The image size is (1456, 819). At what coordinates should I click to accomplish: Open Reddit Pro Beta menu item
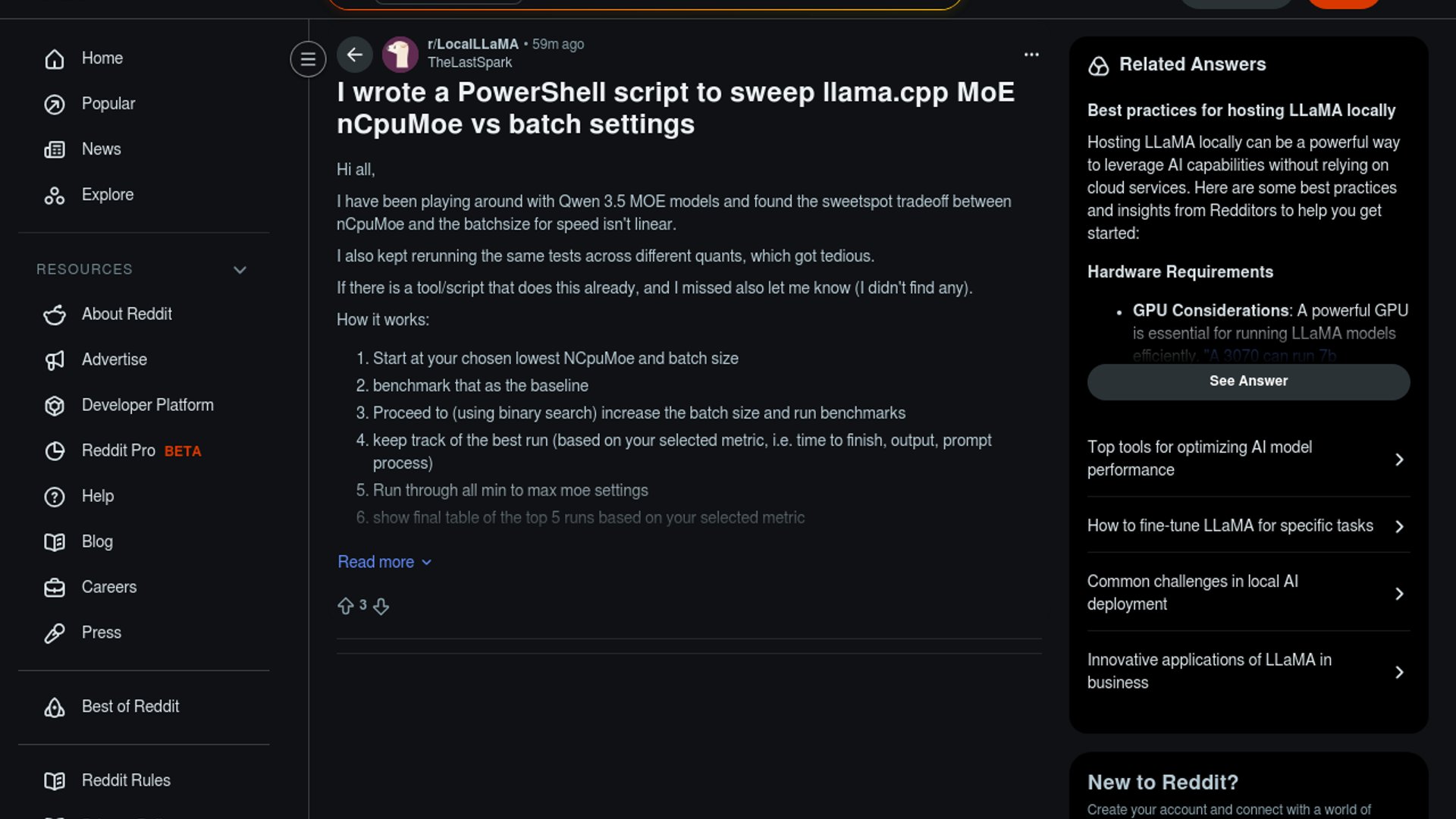(141, 451)
